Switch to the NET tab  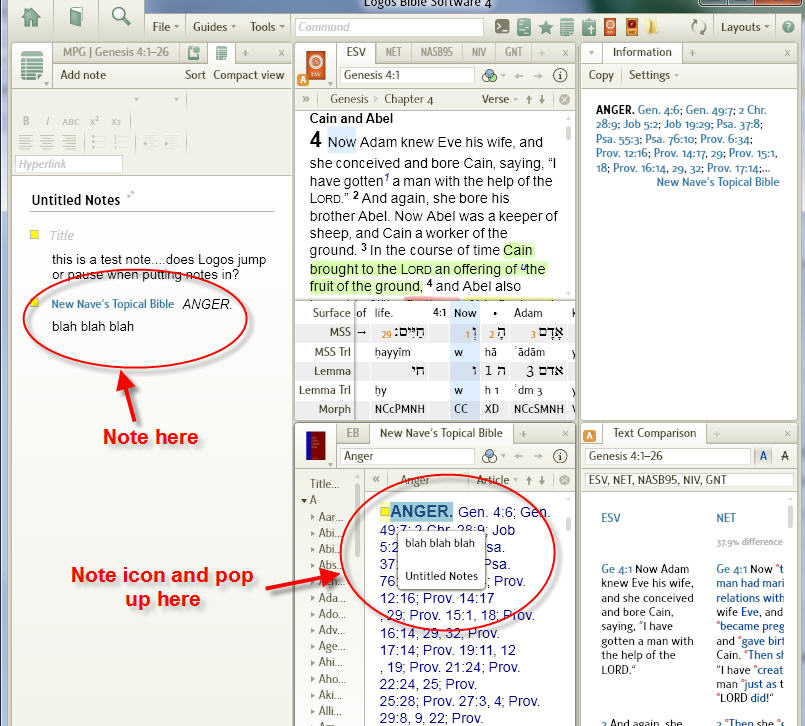pyautogui.click(x=393, y=52)
